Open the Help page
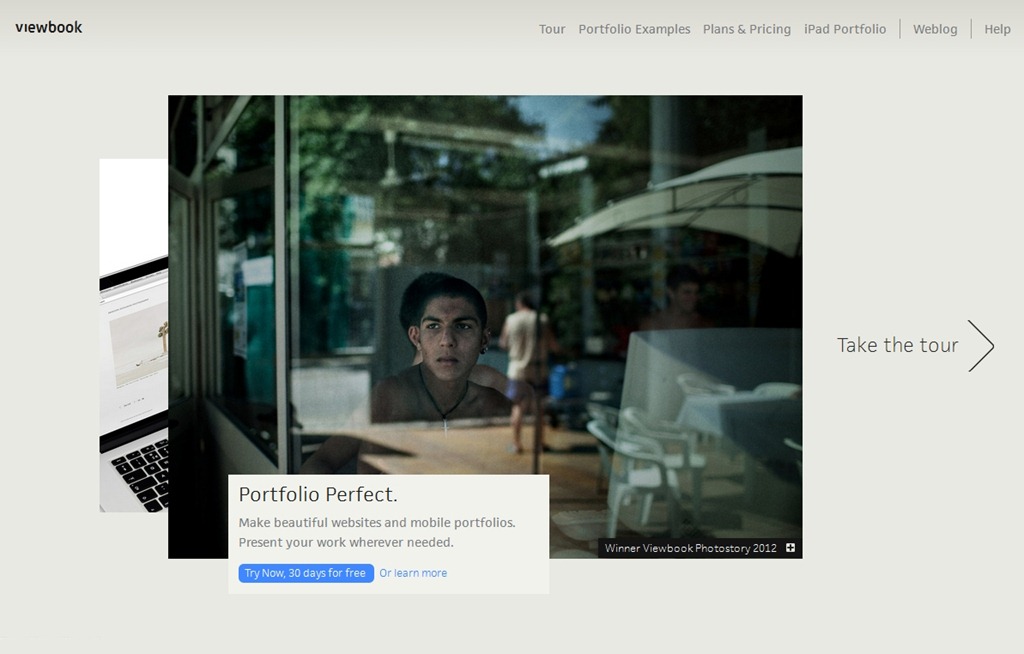The width and height of the screenshot is (1024, 654). 997,29
